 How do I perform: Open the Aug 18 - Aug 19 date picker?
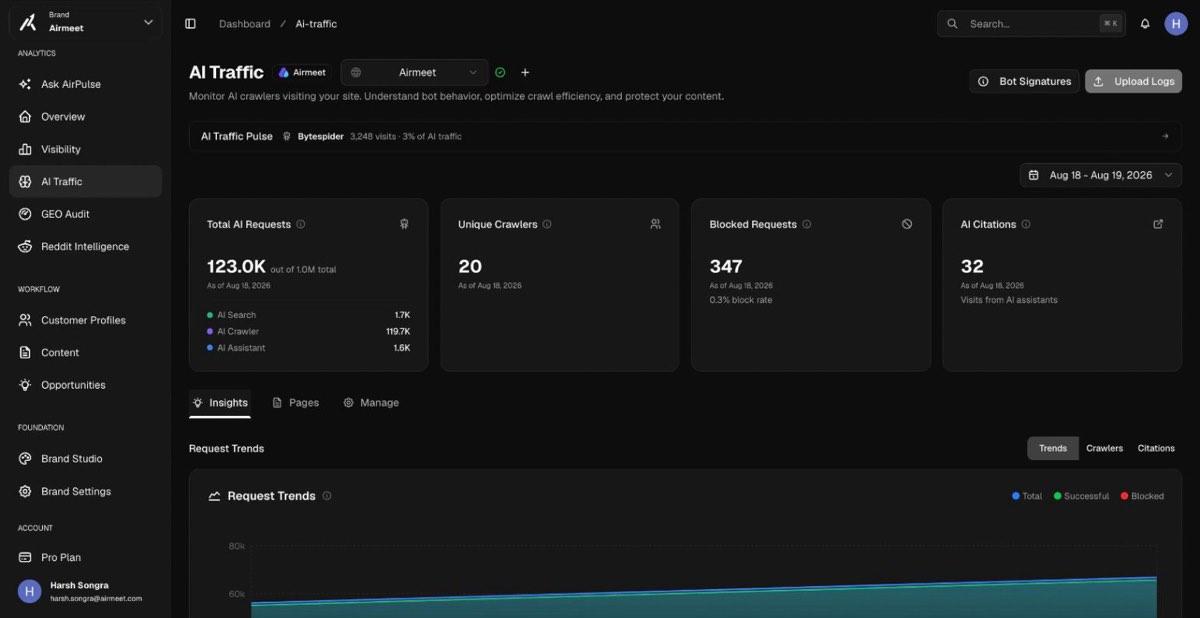[x=1101, y=175]
